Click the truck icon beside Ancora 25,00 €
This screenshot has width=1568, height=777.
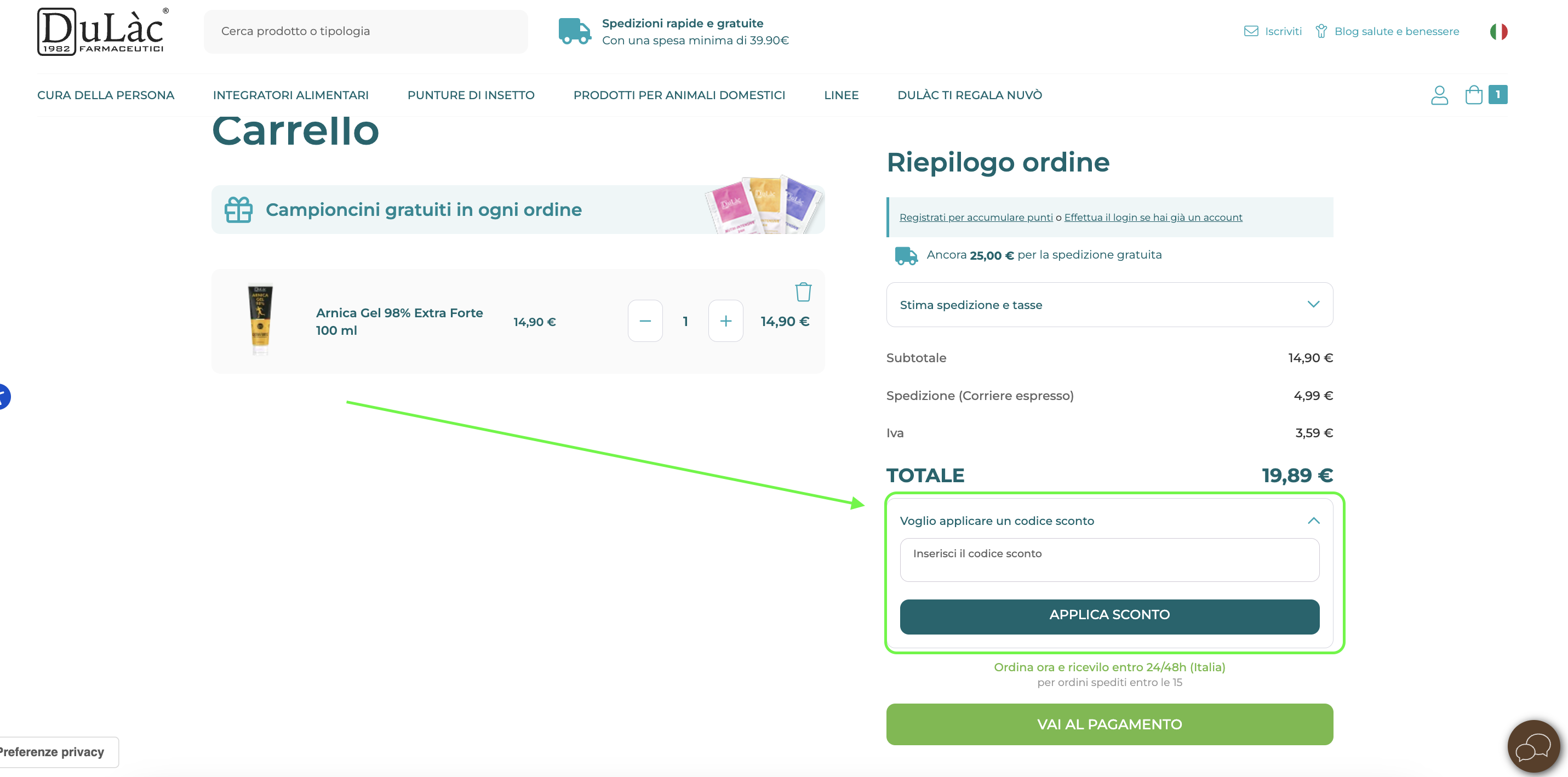(x=906, y=255)
